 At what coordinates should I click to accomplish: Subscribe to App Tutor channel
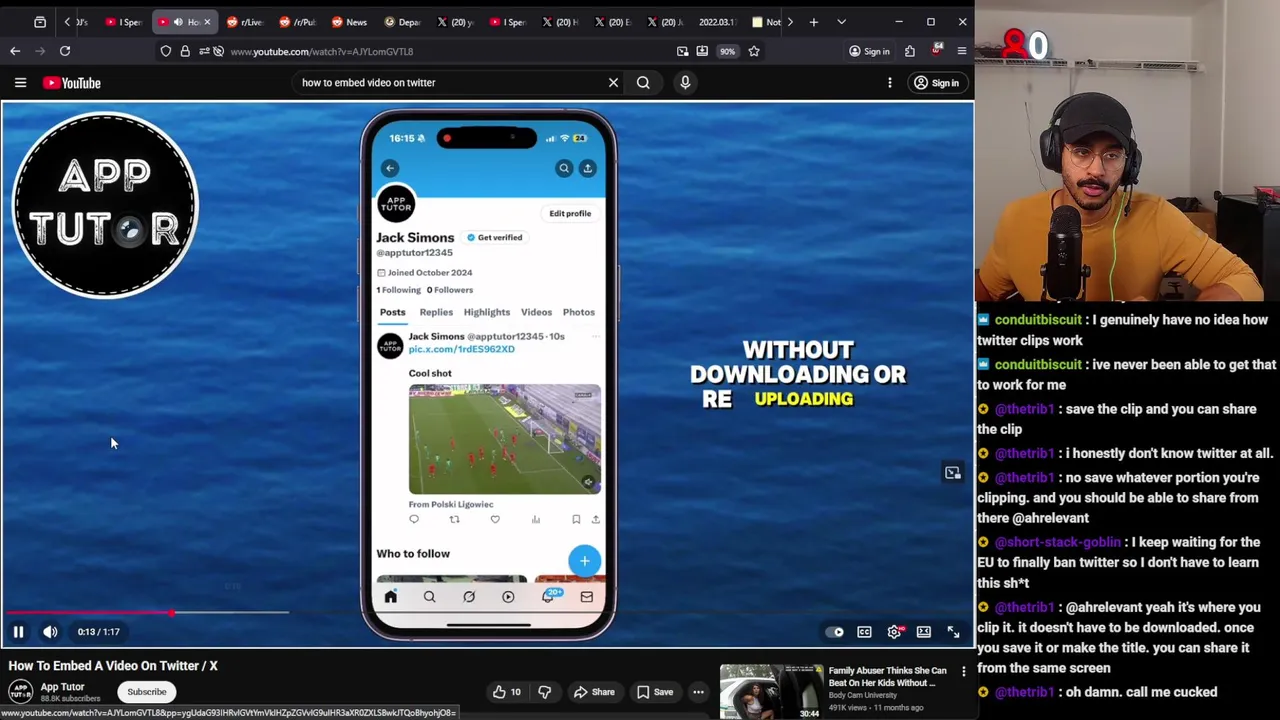click(x=147, y=692)
